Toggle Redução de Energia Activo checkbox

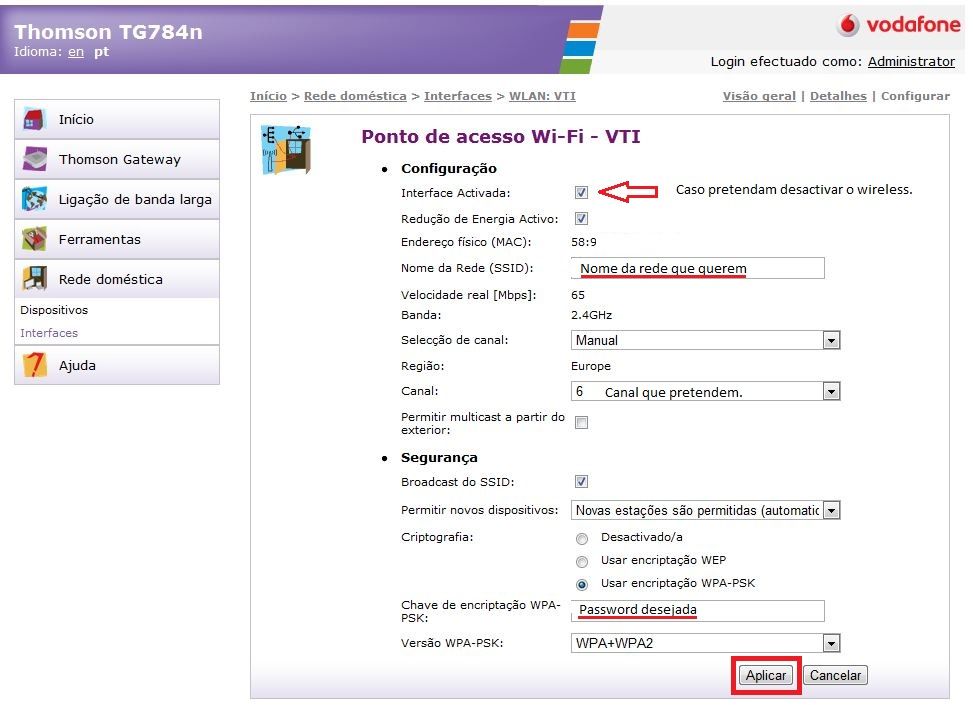(x=581, y=218)
